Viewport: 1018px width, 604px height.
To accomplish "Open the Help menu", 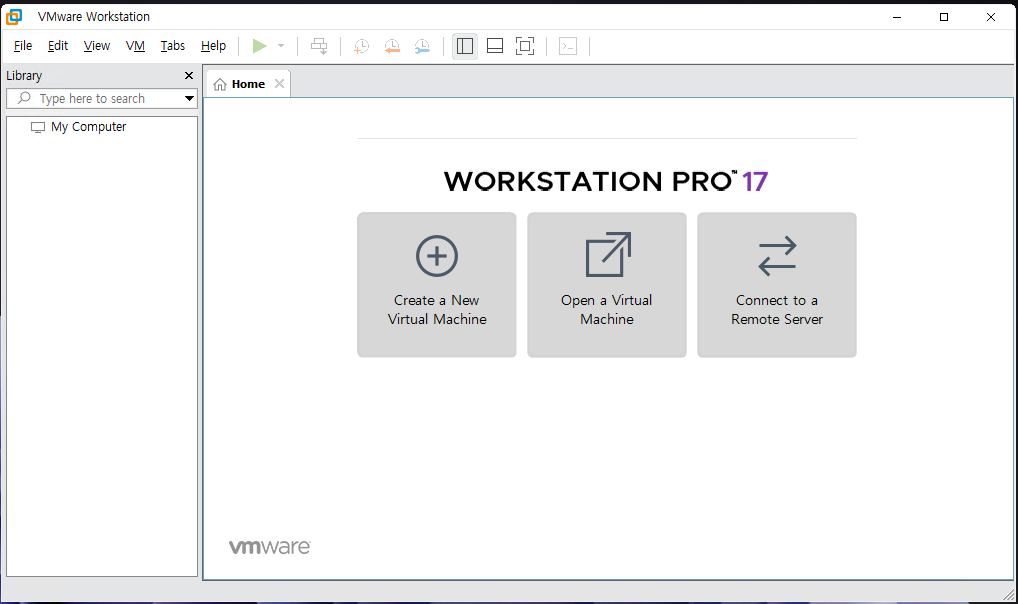I will [213, 46].
